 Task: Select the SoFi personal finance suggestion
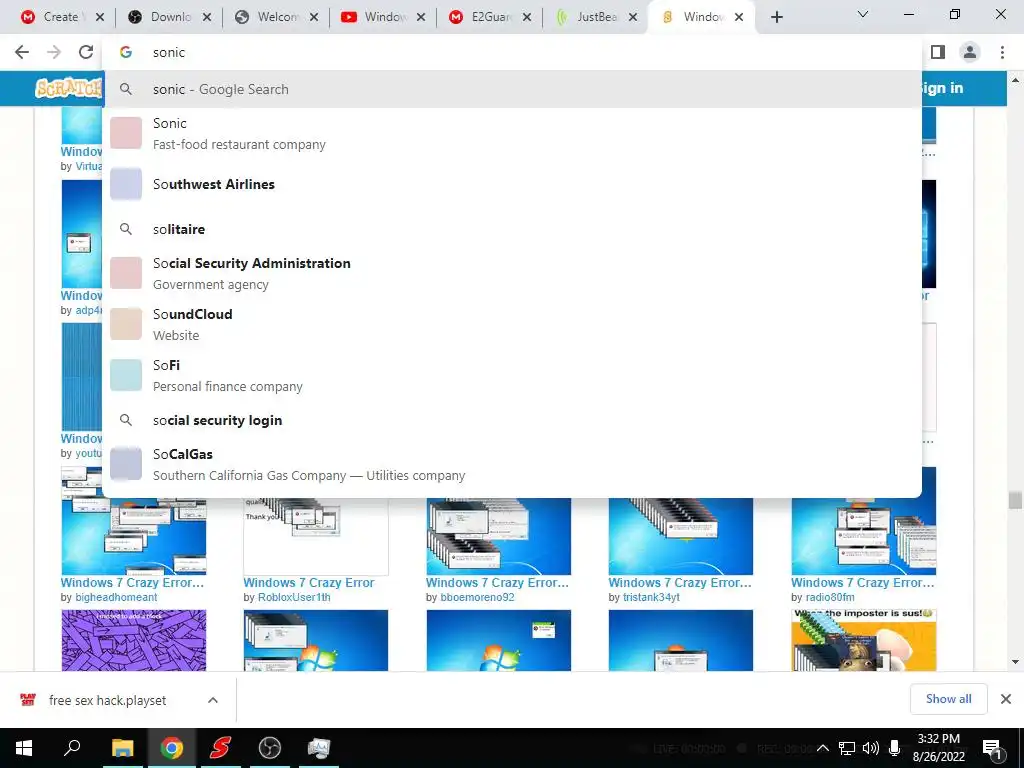[x=512, y=375]
